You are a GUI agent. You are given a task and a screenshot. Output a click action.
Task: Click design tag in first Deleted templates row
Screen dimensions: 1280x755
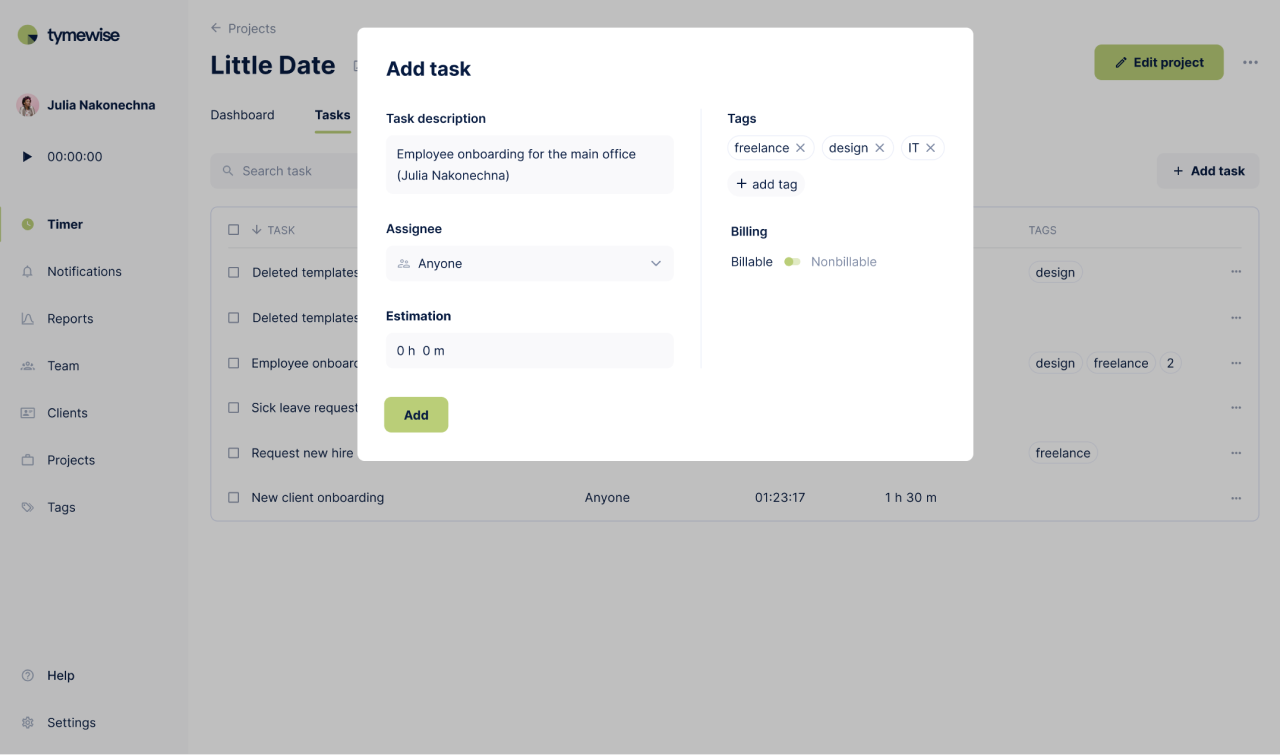[1055, 272]
